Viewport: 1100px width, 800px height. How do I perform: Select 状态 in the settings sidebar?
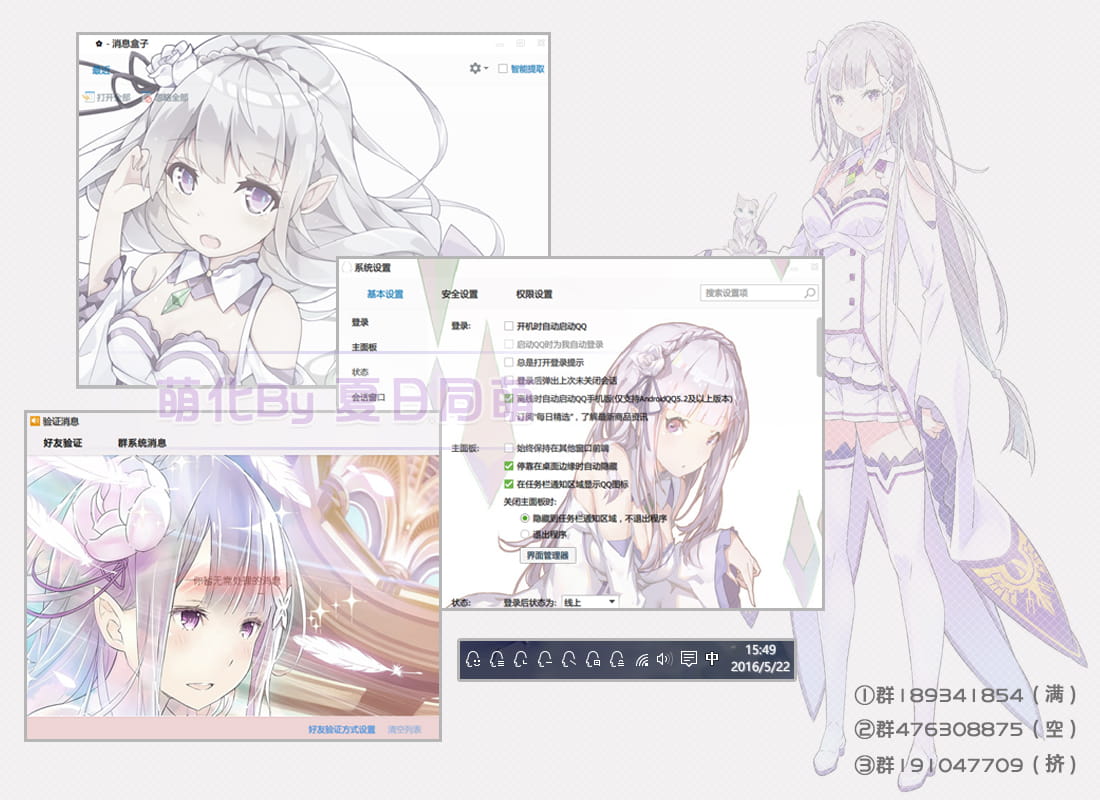[361, 371]
